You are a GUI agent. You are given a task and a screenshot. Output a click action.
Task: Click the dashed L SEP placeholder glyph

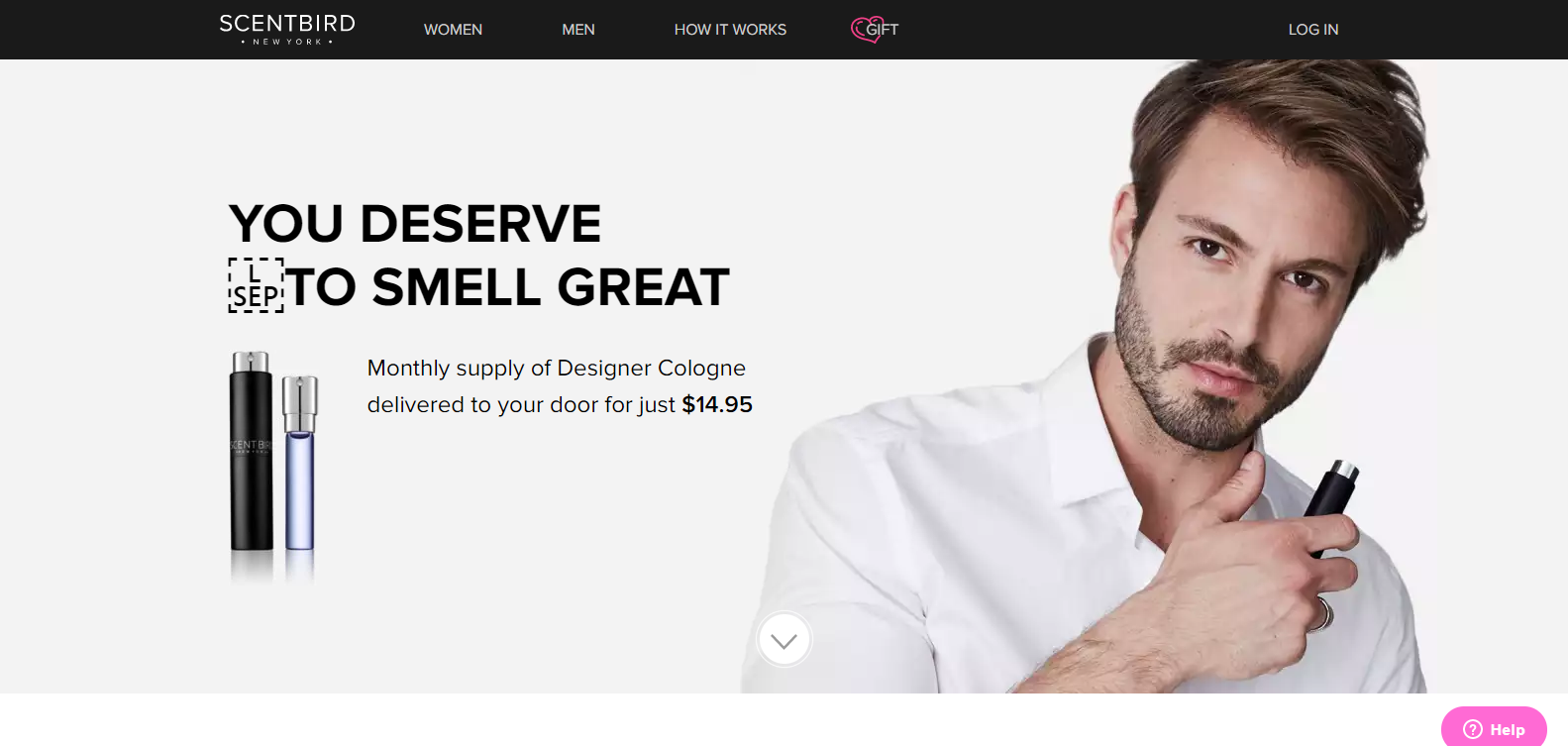(x=257, y=285)
